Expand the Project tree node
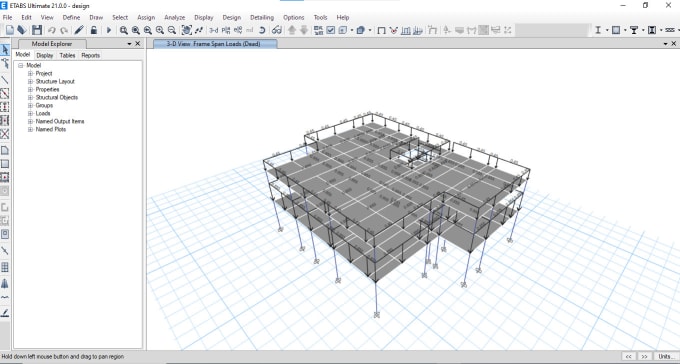The image size is (680, 364). (x=30, y=73)
